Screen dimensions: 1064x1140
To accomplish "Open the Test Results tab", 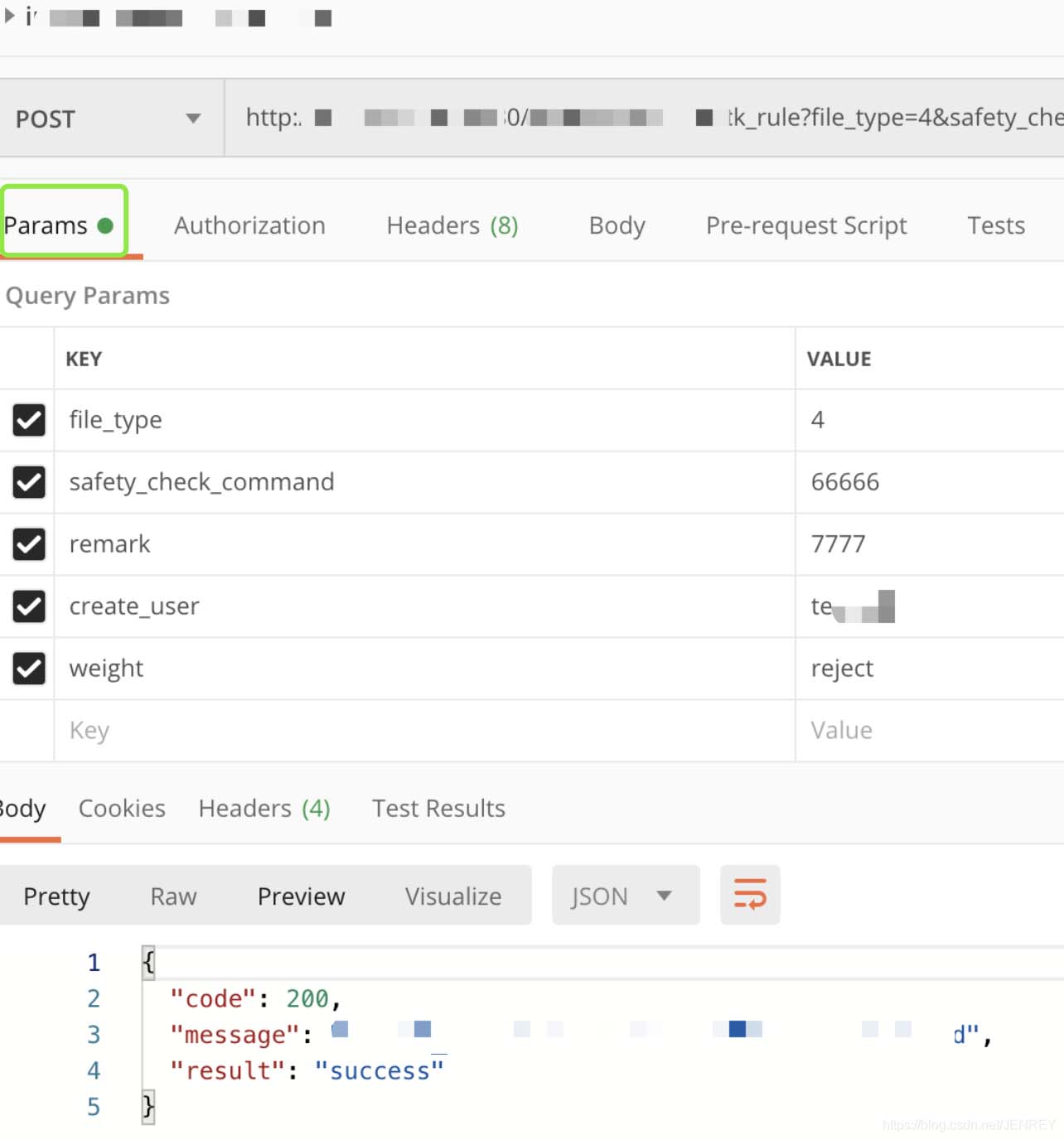I will coord(438,808).
